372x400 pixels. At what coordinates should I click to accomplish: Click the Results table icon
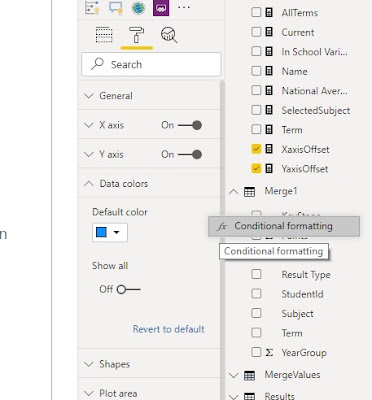249,397
